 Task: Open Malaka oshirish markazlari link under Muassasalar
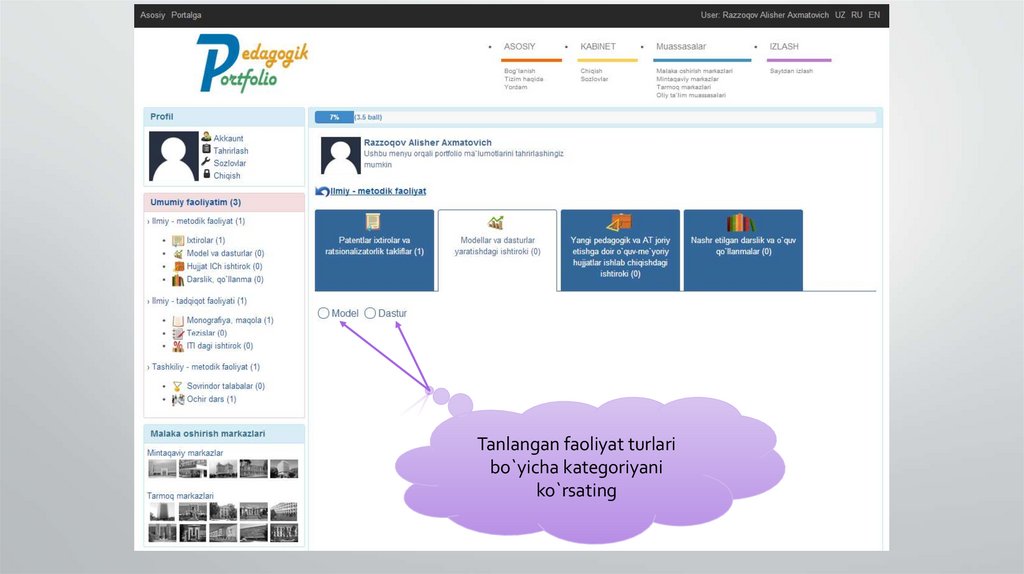point(694,71)
